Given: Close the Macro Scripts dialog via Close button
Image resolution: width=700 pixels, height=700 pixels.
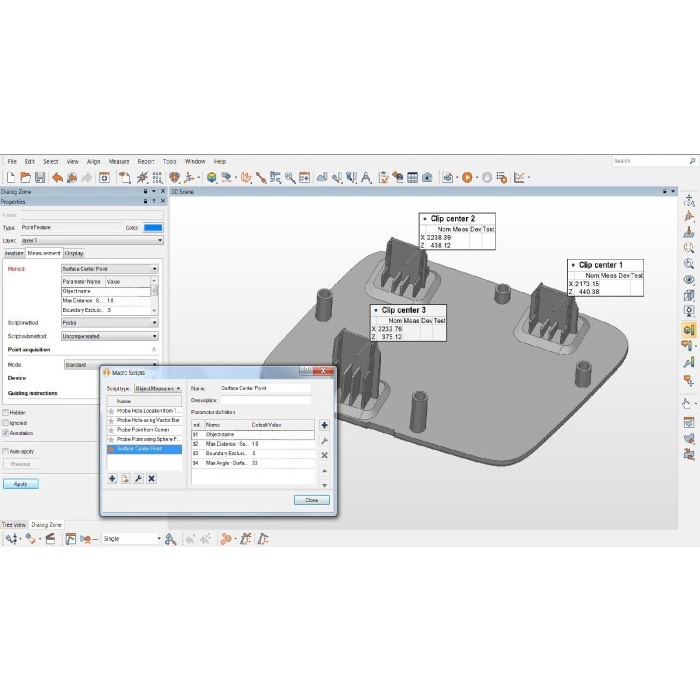Looking at the screenshot, I should point(311,499).
